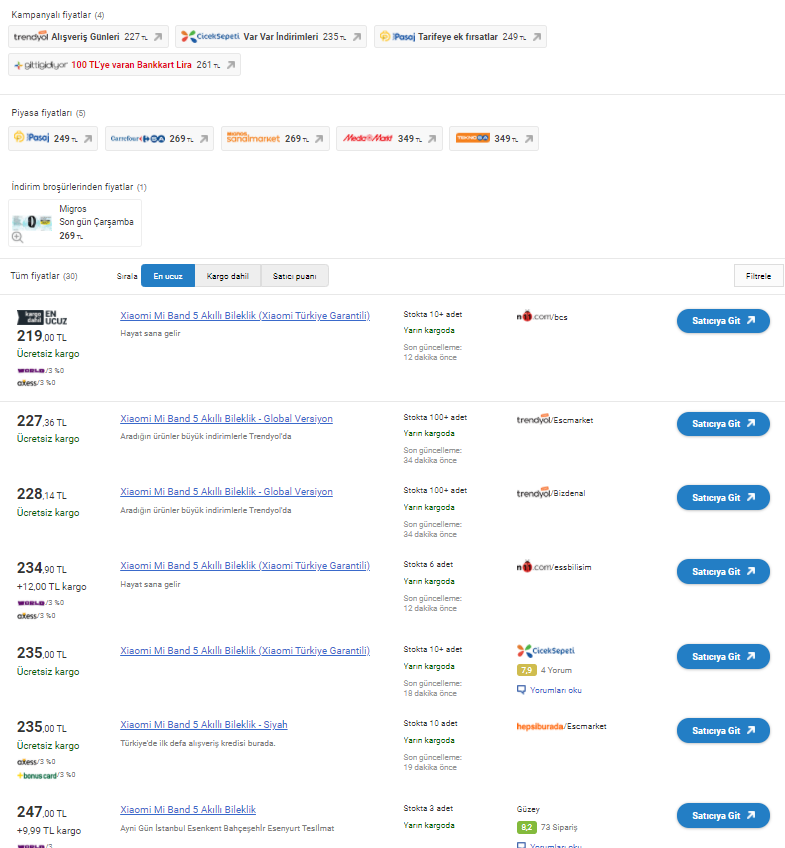The width and height of the screenshot is (785, 848).
Task: Click the Sanalmarket 269 TL market price chip
Action: pos(275,138)
